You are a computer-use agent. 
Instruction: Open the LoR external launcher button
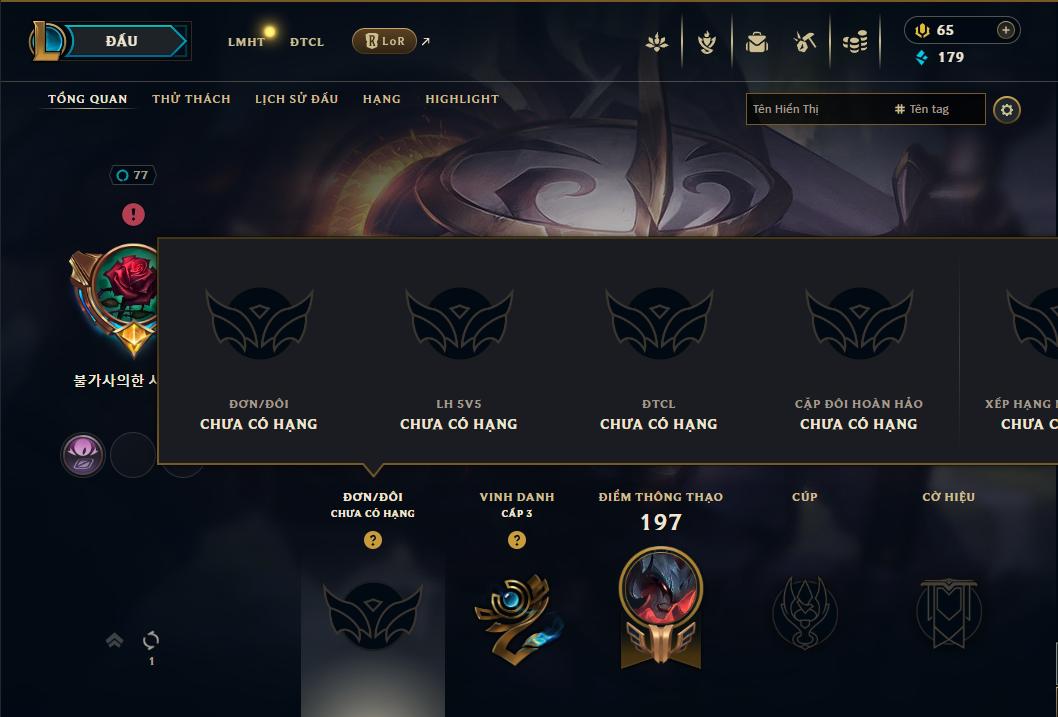pyautogui.click(x=384, y=41)
